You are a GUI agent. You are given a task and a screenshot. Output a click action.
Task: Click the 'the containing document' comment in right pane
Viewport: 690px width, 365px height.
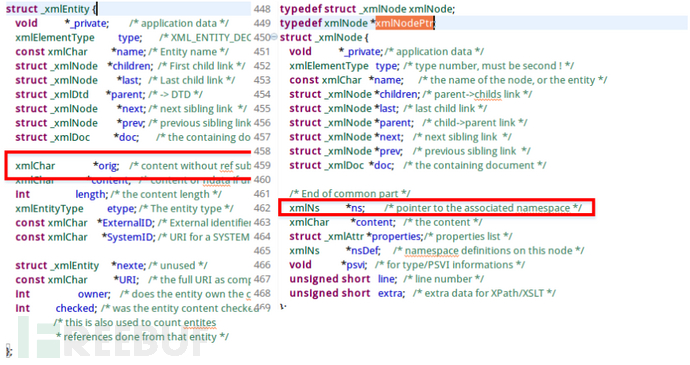click(x=475, y=166)
